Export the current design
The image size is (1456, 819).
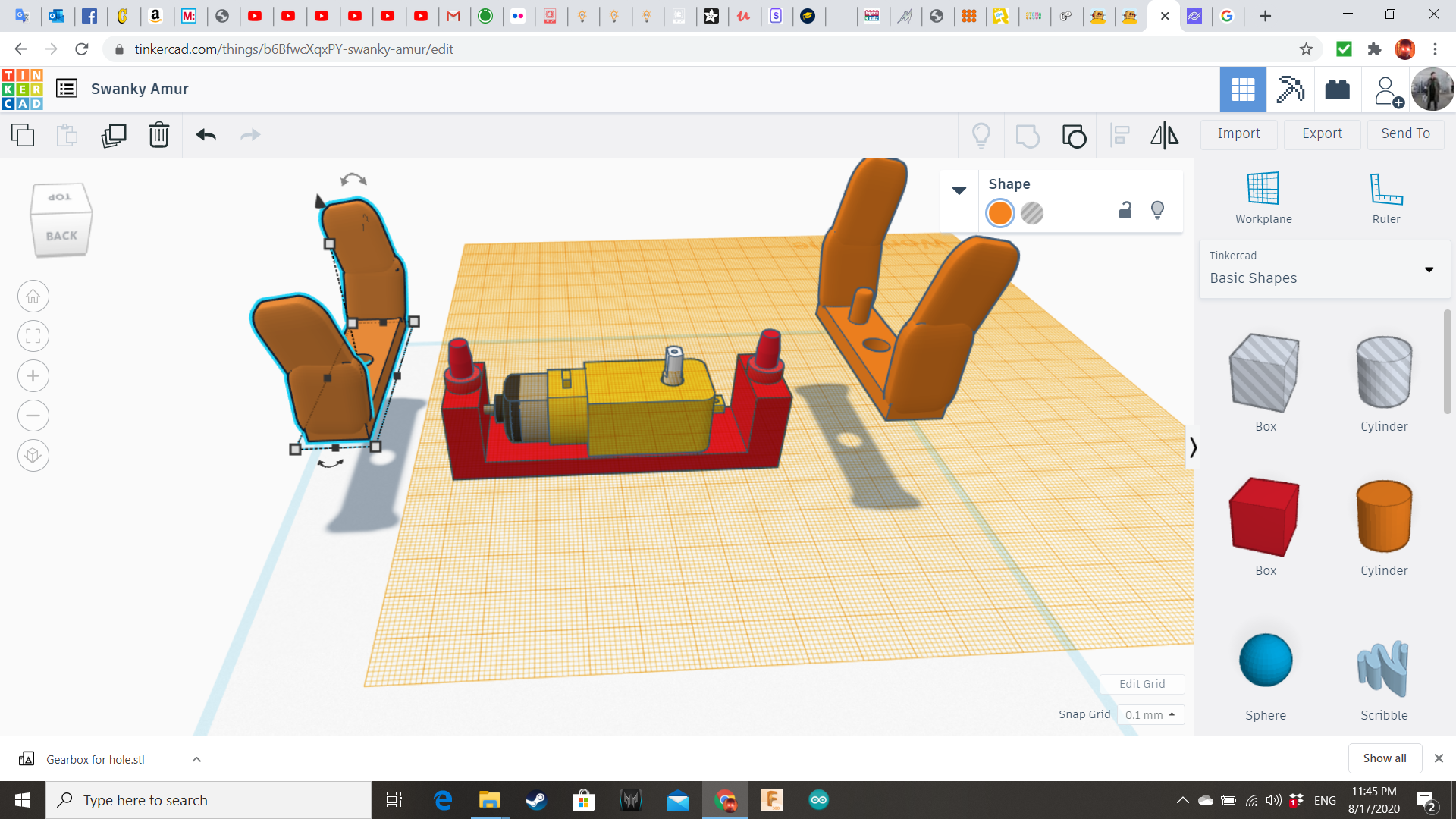[x=1321, y=133]
